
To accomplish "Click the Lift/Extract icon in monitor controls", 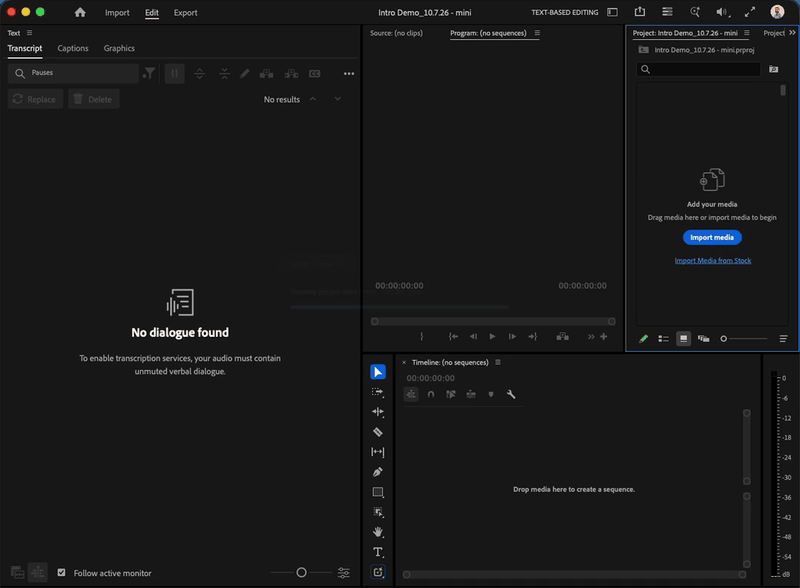I will [x=563, y=336].
